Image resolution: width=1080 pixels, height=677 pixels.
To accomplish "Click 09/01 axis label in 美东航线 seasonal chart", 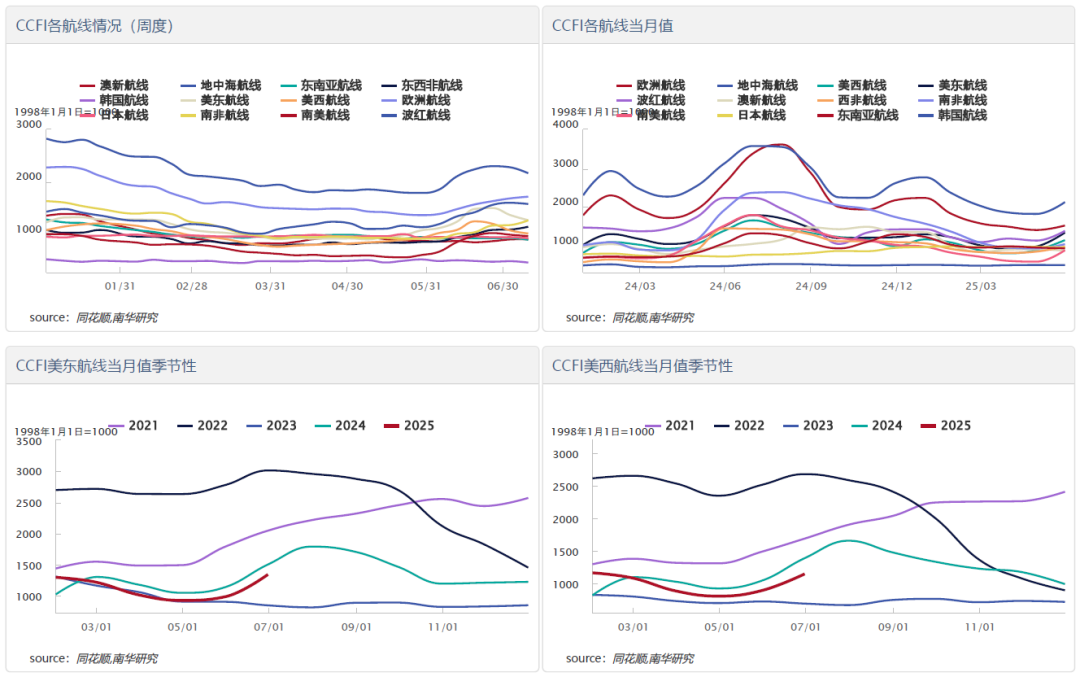I will coord(356,627).
